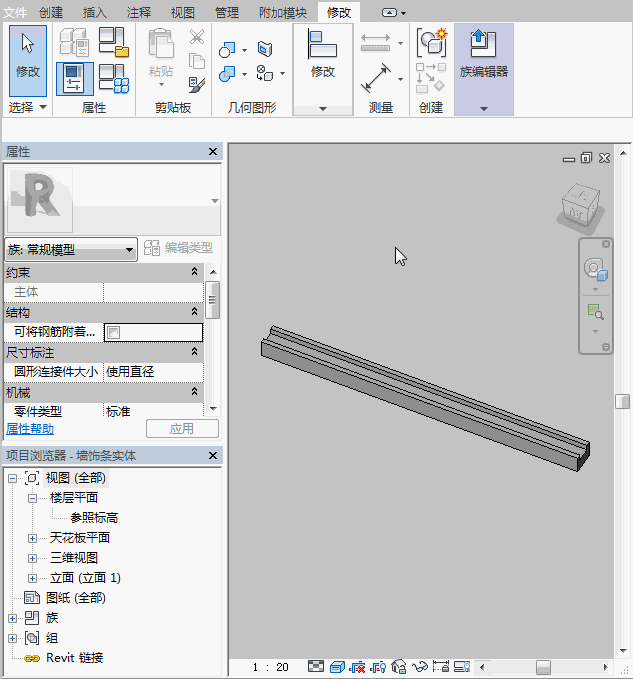Select the Split Face tool
The image size is (633, 679).
pos(265,49)
